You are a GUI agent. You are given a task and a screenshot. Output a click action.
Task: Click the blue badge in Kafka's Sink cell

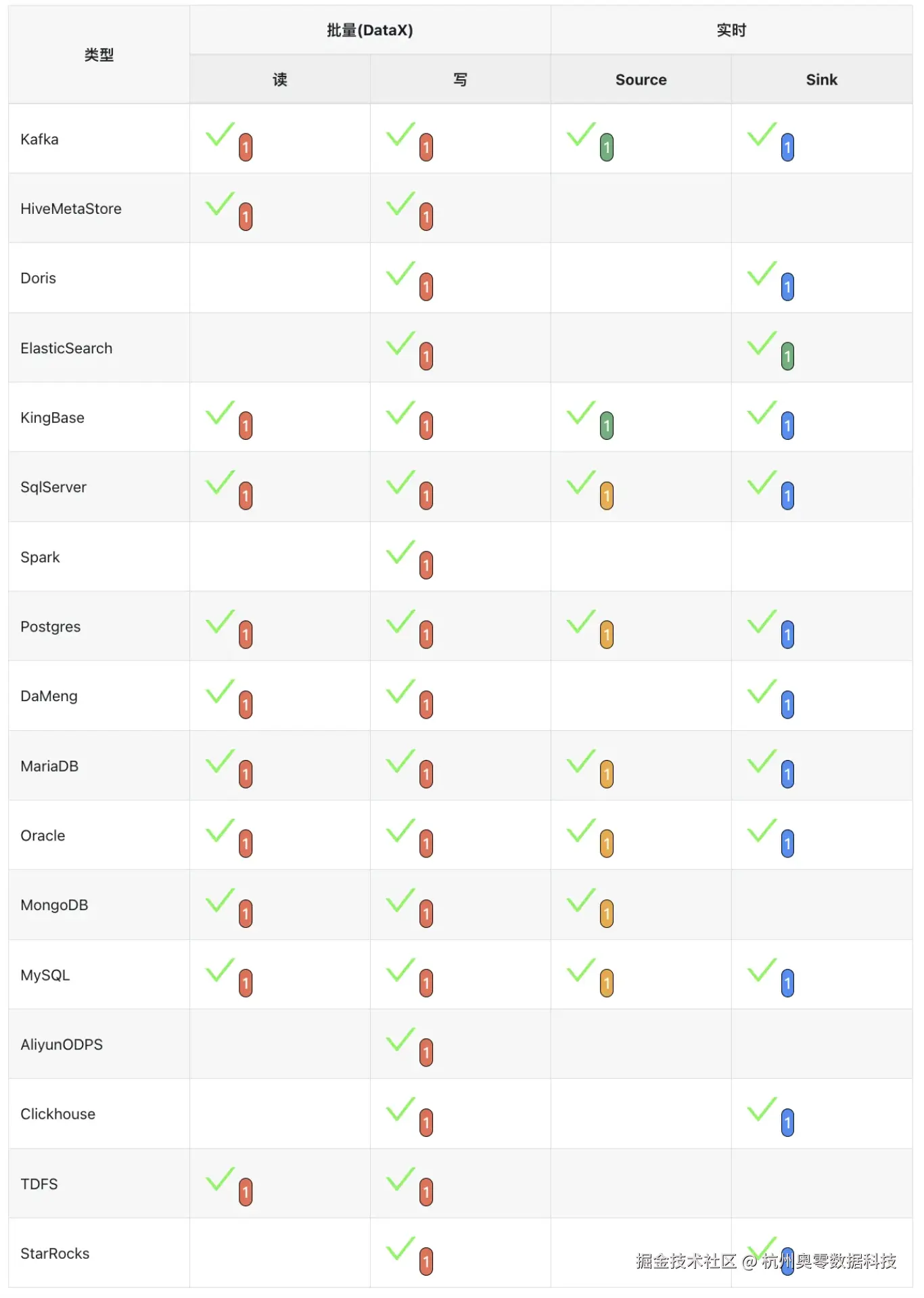pos(787,147)
